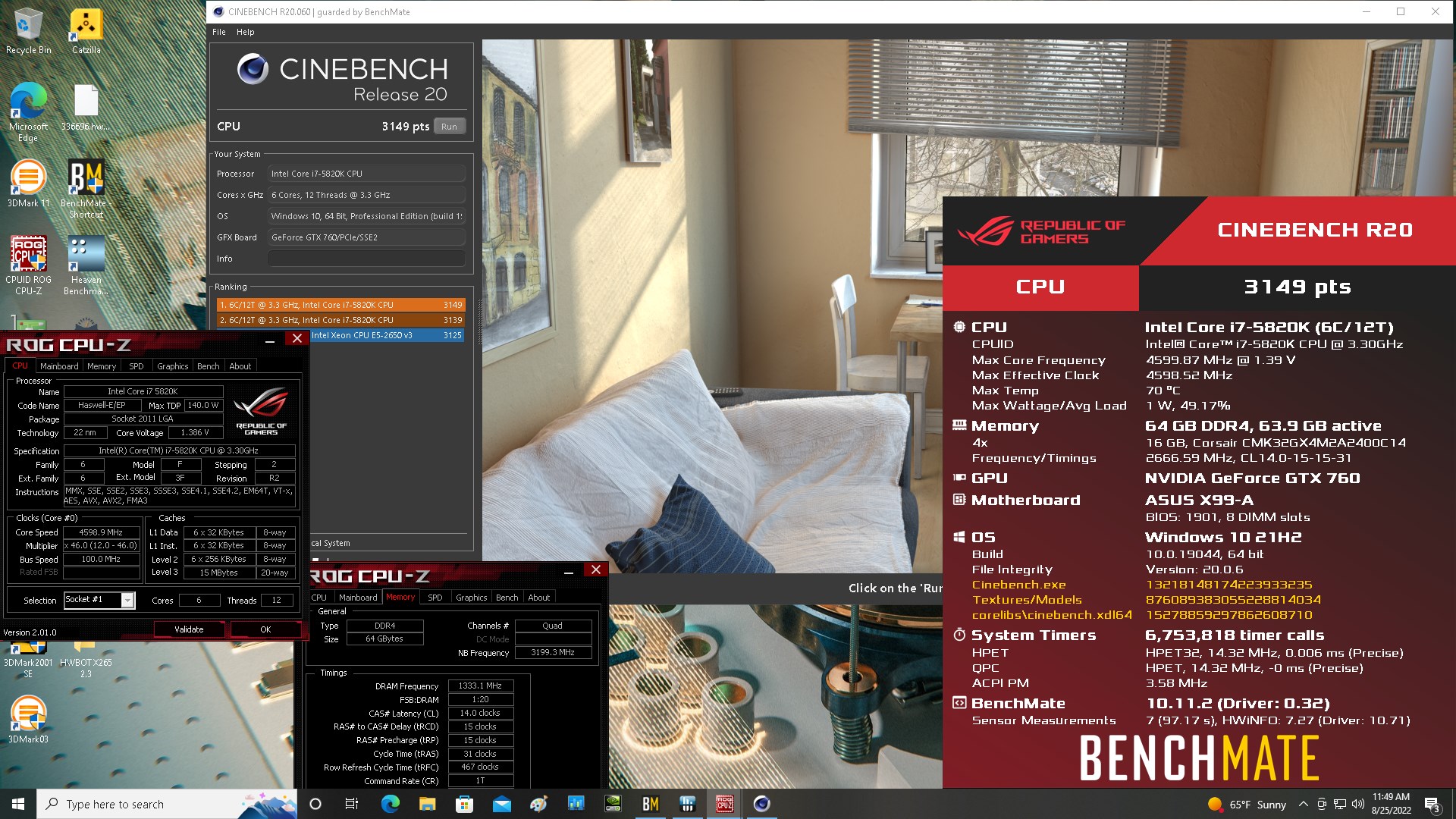The height and width of the screenshot is (819, 1456).
Task: Open the Mail app in the taskbar
Action: (x=501, y=804)
